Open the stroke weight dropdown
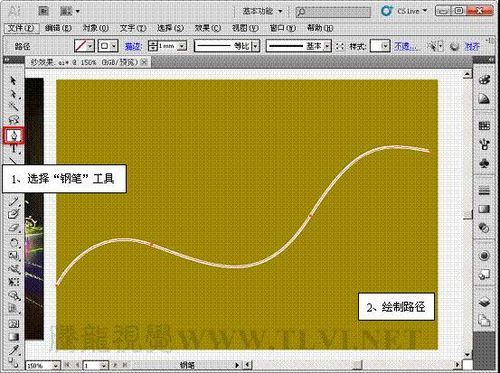This screenshot has width=500, height=373. pos(182,46)
